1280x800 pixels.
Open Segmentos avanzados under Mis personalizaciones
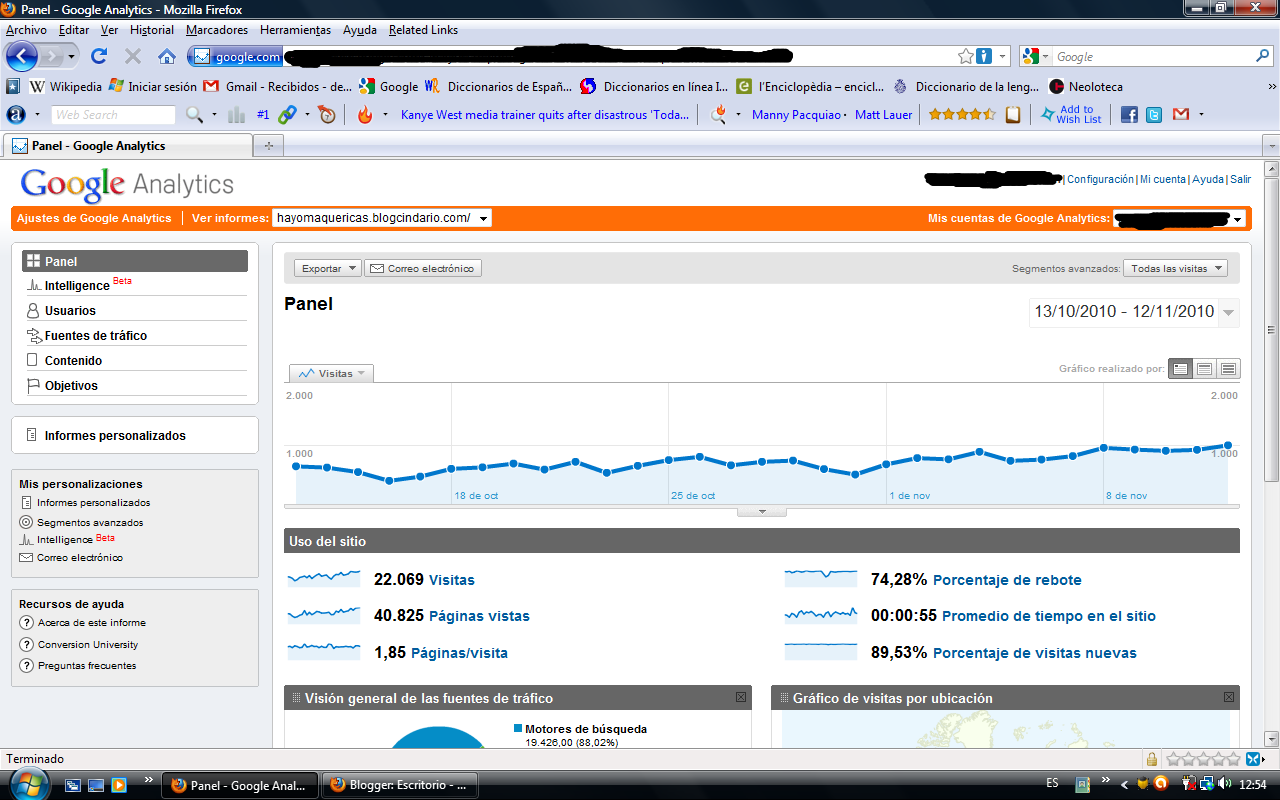tap(90, 522)
